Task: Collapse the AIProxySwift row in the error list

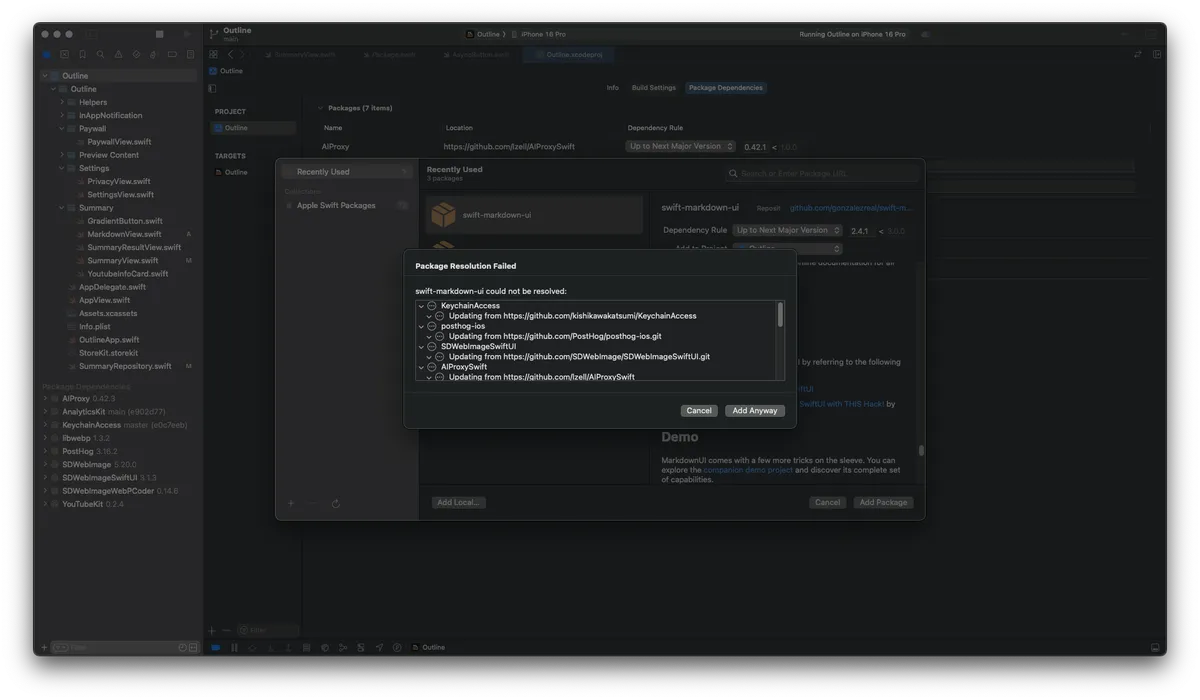Action: pos(421,367)
